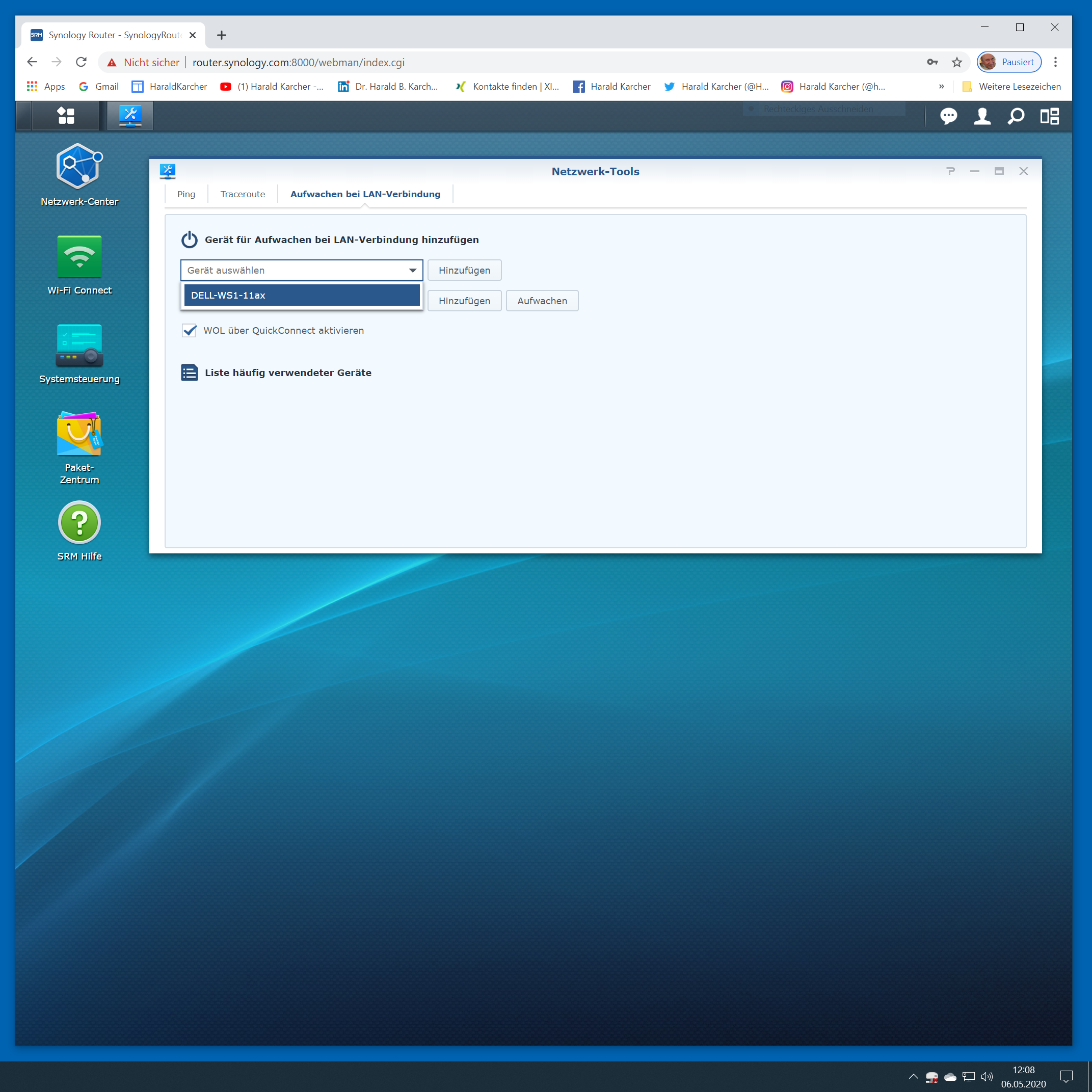The image size is (1092, 1092).
Task: Open SRM Hilfe question mark icon
Action: 79,523
